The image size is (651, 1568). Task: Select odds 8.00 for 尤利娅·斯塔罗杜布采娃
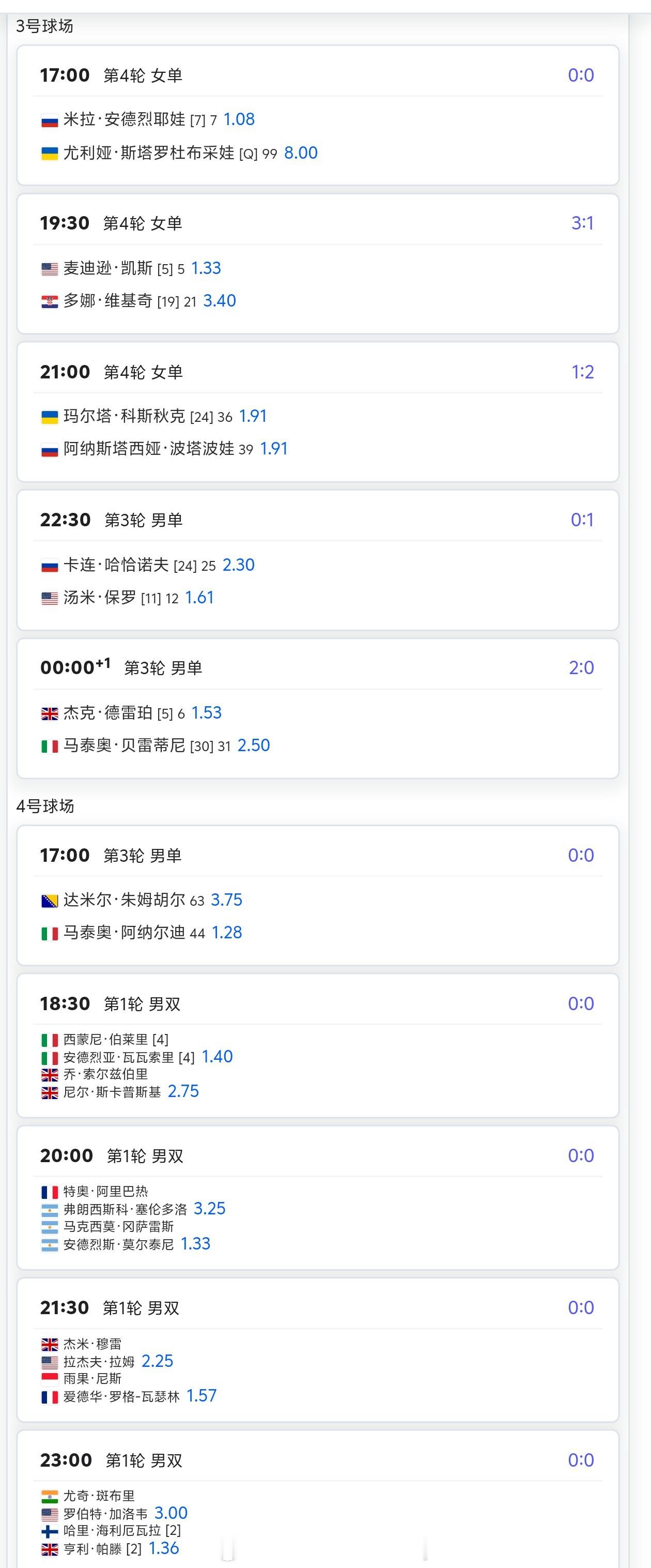coord(301,153)
